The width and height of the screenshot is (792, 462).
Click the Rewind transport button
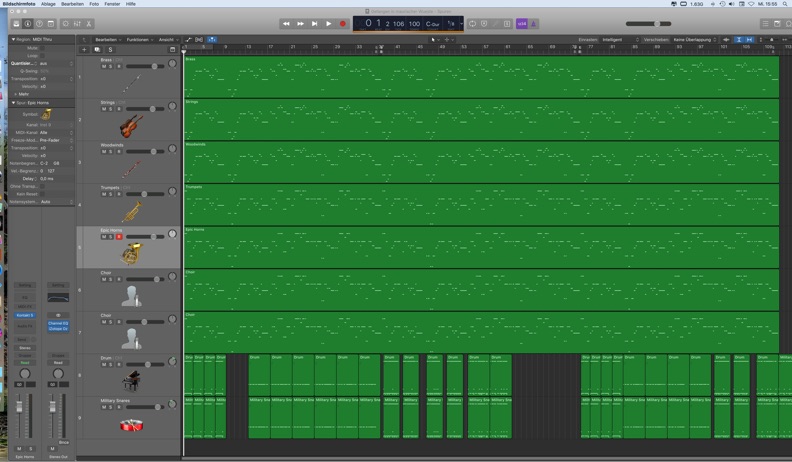click(286, 24)
